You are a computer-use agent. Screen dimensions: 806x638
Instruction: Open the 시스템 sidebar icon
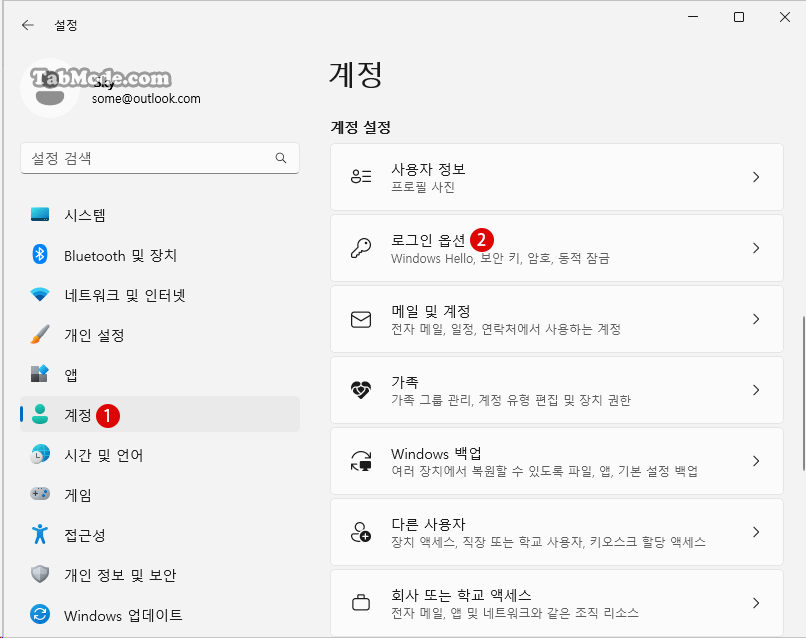(40, 214)
